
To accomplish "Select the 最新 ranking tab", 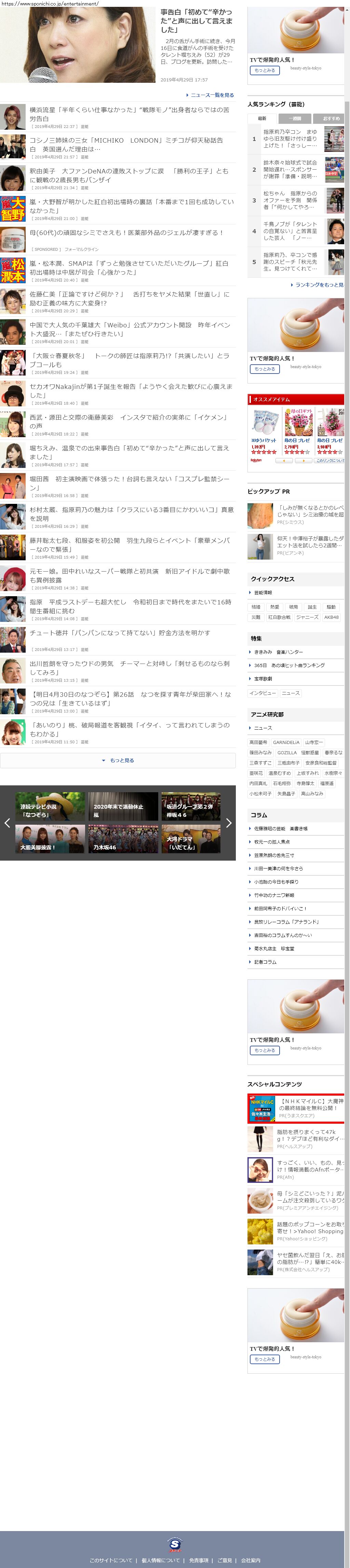I will [x=262, y=118].
